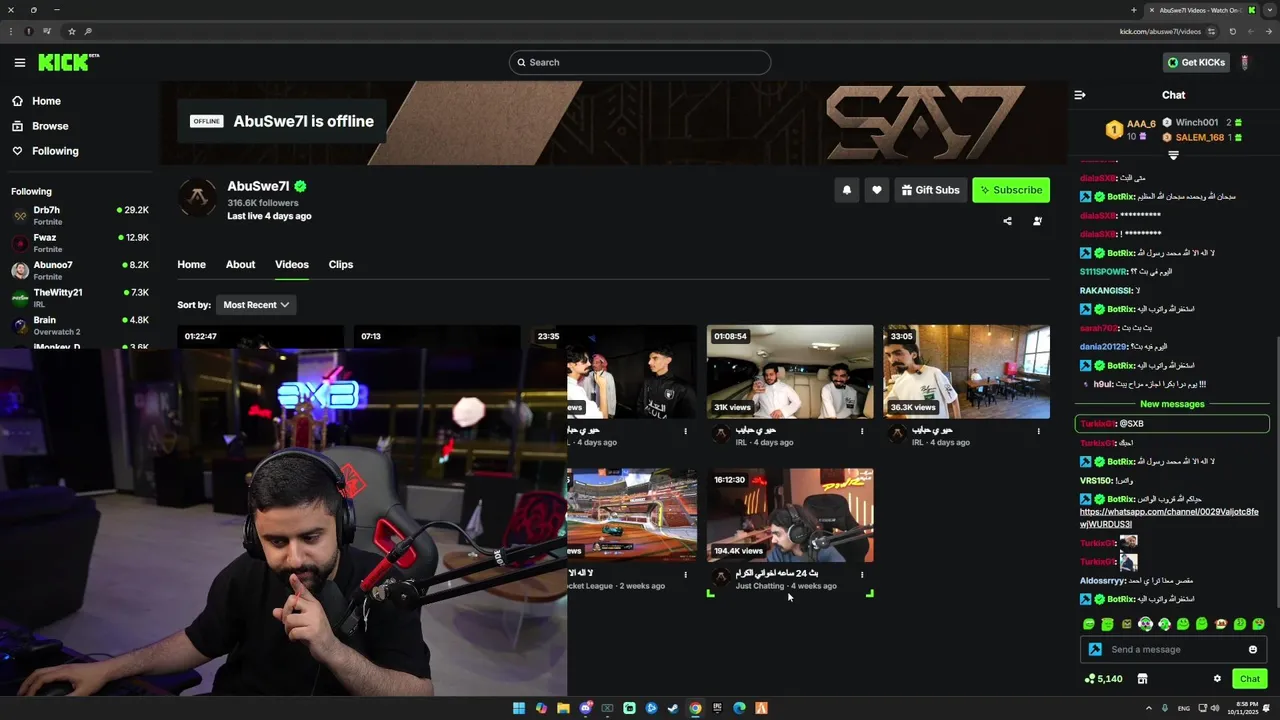Select the headphones emote in quick emotes
Image resolution: width=1280 pixels, height=720 pixels.
click(1145, 624)
